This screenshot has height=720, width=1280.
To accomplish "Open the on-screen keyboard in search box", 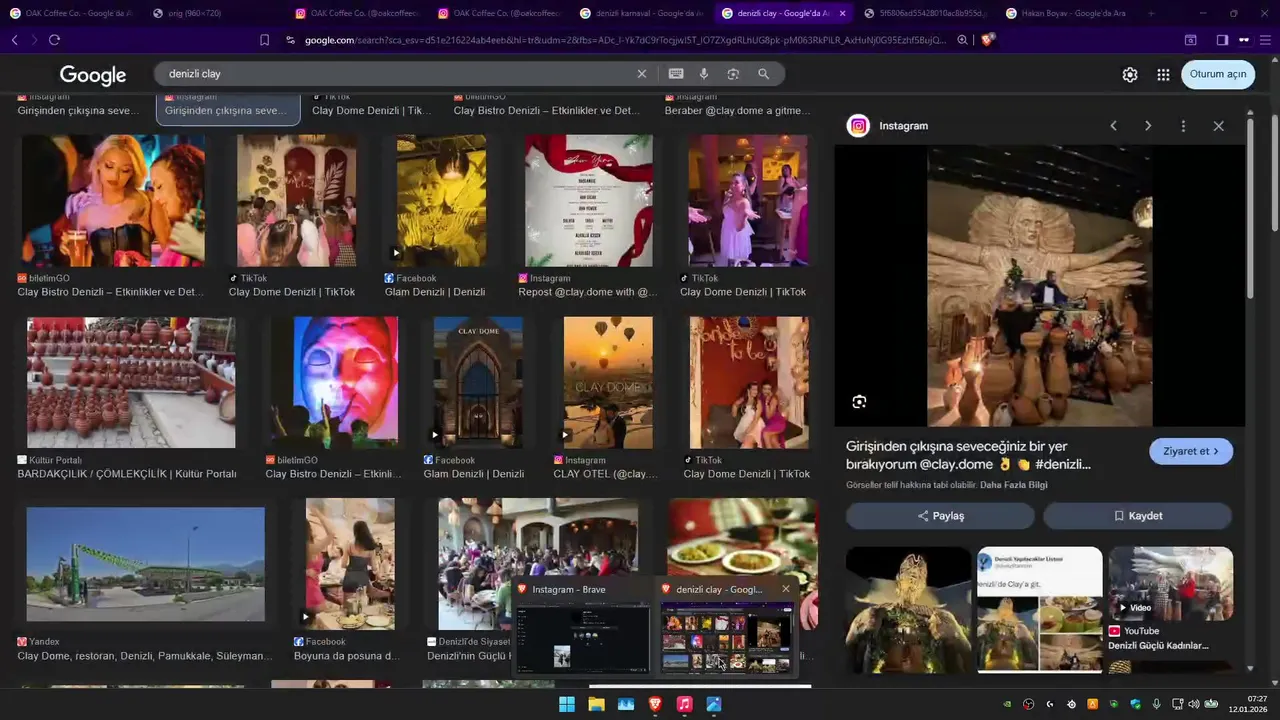I will 676,74.
